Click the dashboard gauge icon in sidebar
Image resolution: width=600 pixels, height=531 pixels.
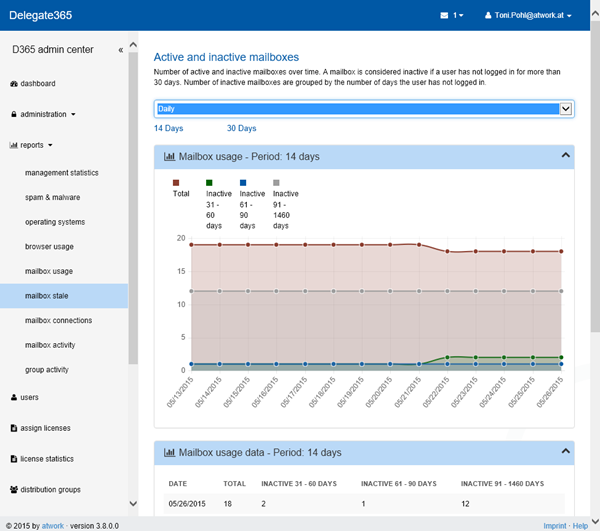(x=14, y=83)
